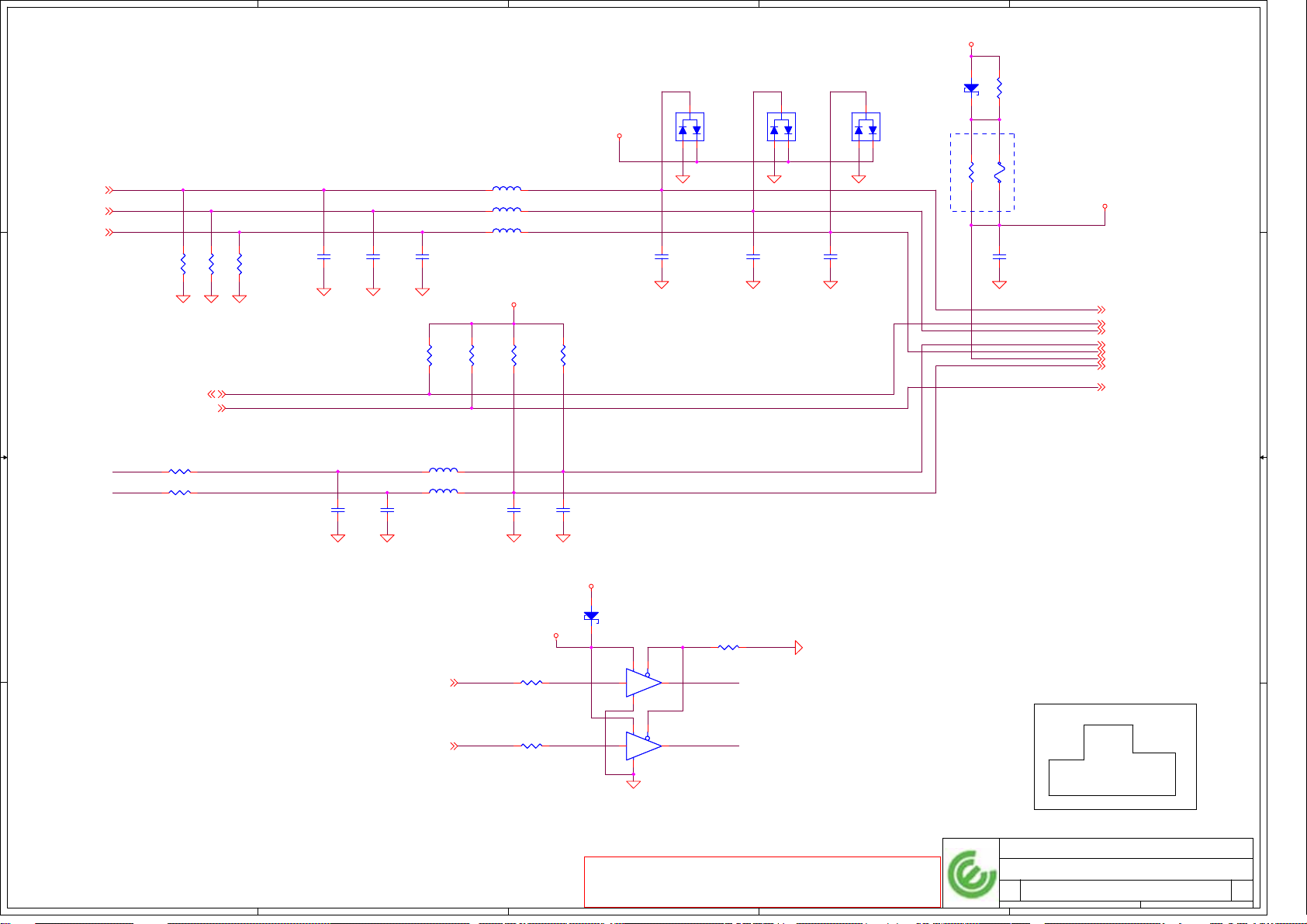1307x924 pixels.
Task: Select the middle dual-diode package
Action: (781, 127)
